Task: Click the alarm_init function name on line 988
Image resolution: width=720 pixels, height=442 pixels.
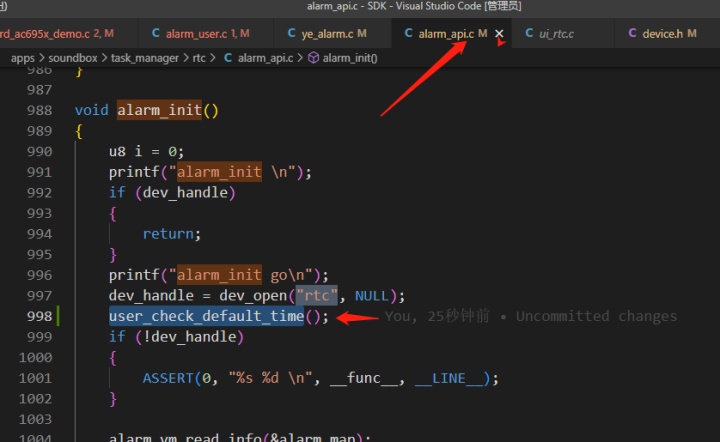Action: (x=159, y=110)
